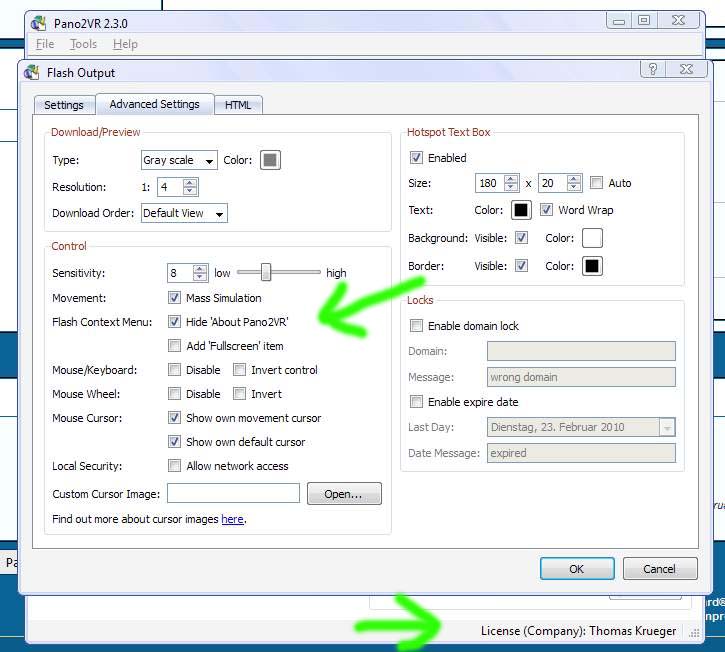Click the Custom Cursor Image text field

click(x=233, y=493)
